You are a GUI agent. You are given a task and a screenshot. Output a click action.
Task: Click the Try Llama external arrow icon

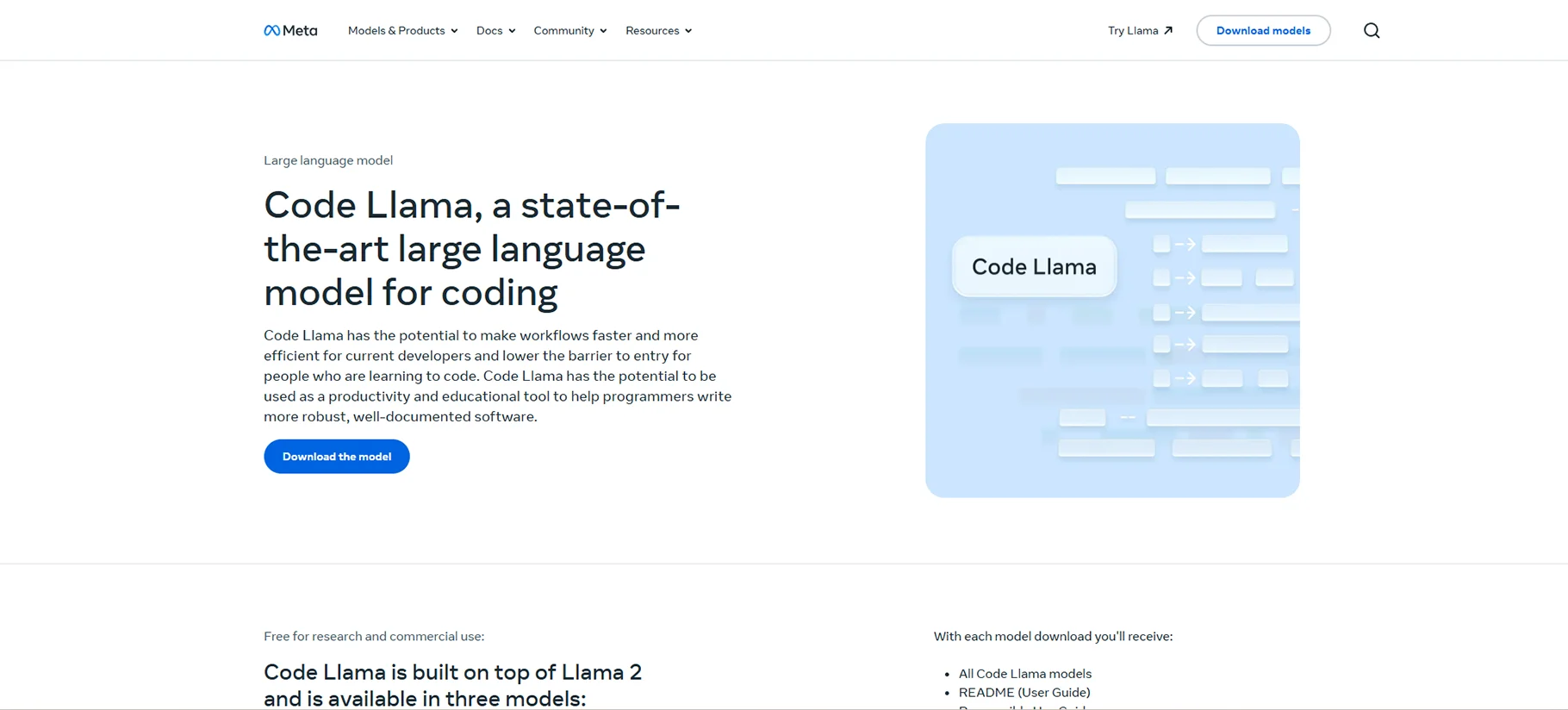(1168, 30)
